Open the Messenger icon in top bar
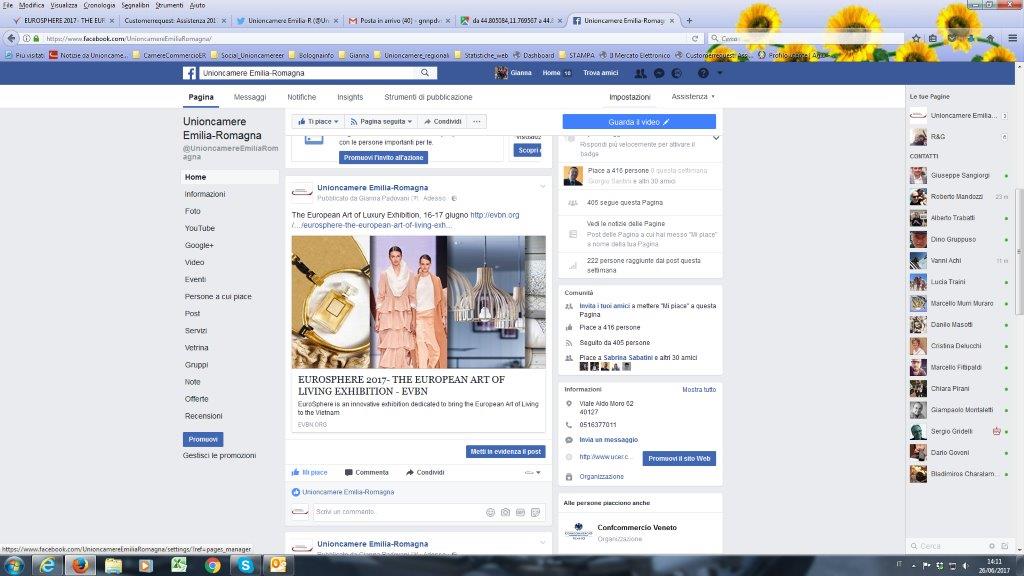This screenshot has width=1024, height=576. point(658,74)
